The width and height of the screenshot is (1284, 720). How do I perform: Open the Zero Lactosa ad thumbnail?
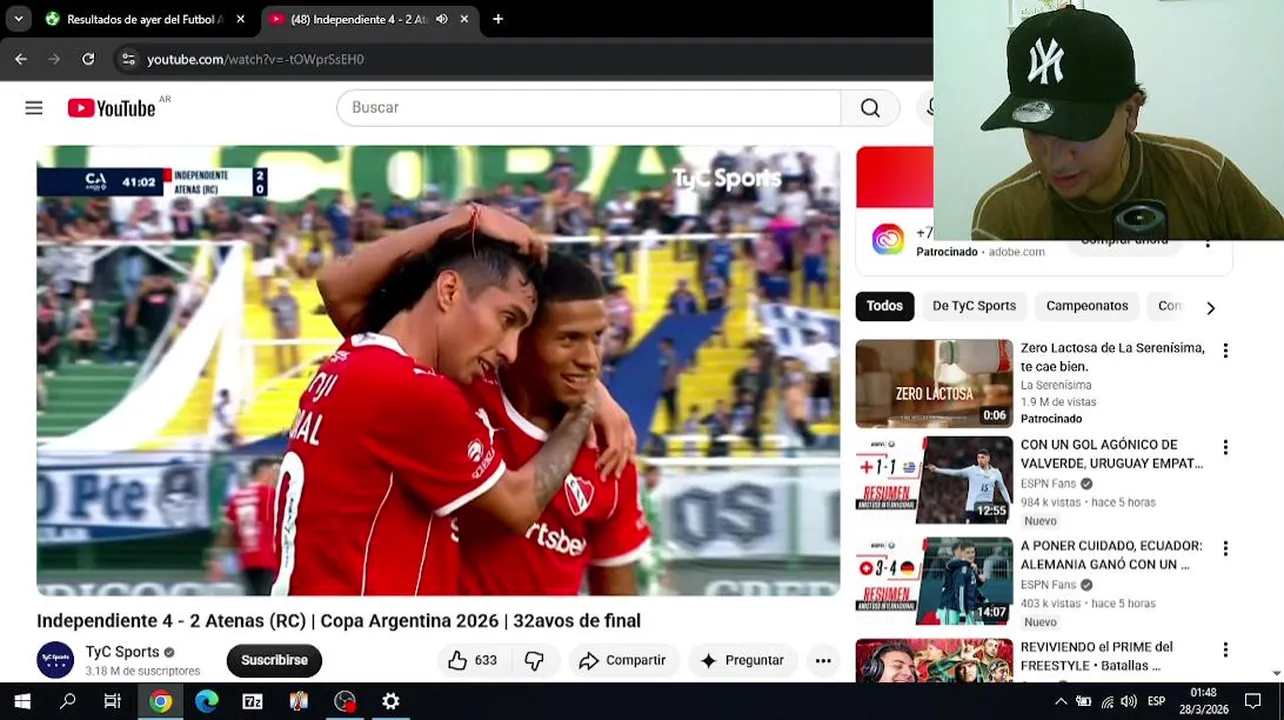click(x=934, y=383)
